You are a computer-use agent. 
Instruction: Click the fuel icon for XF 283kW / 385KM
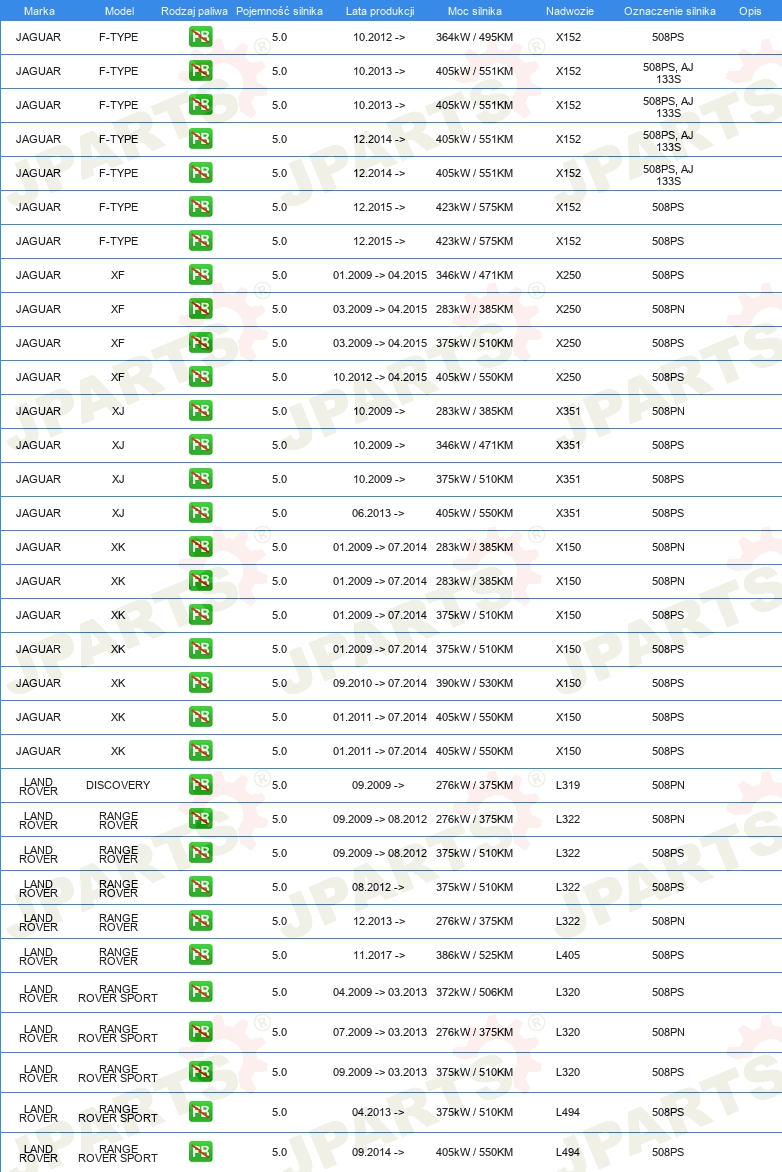tap(200, 309)
